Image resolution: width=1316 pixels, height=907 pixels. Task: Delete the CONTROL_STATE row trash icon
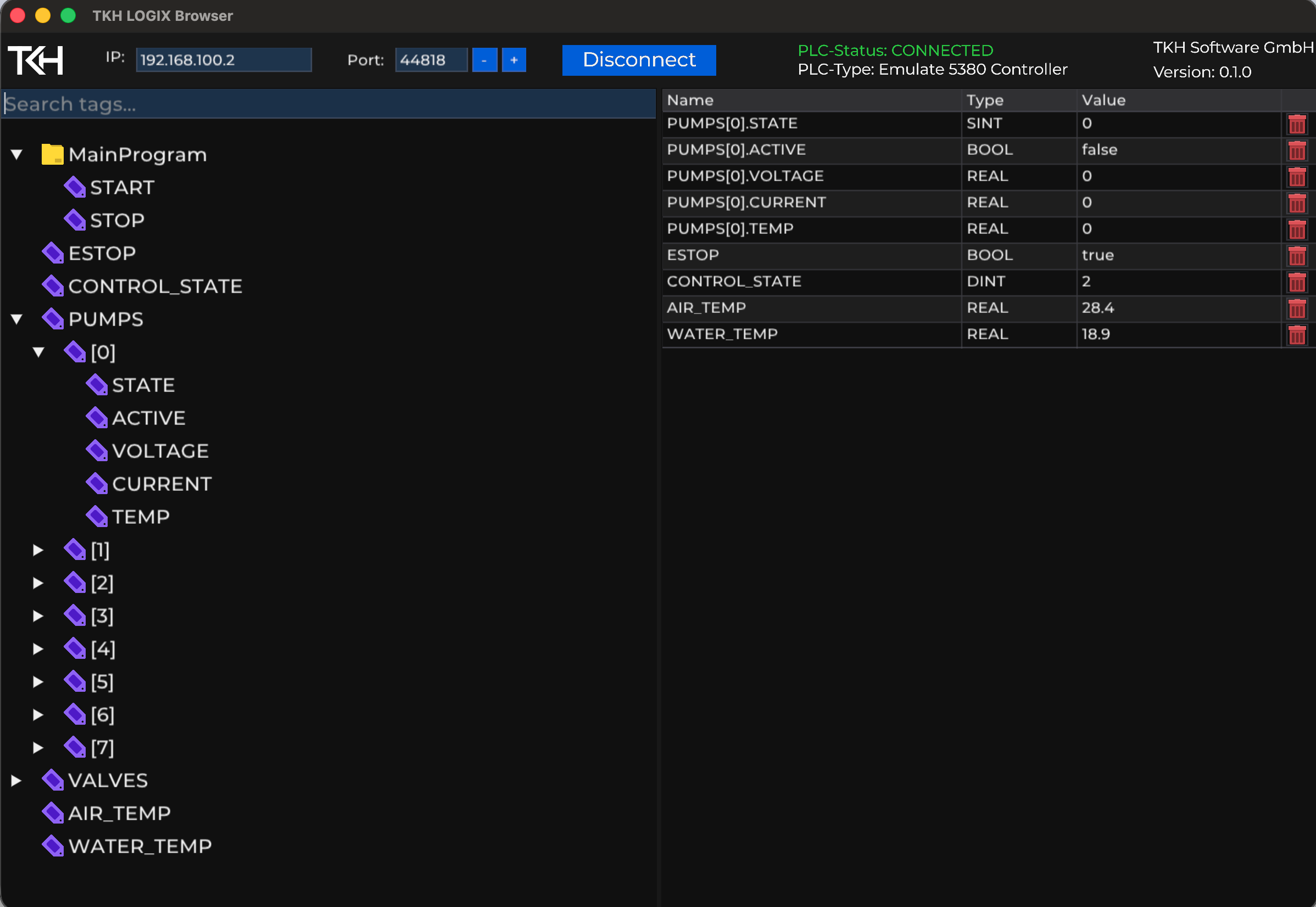1297,282
